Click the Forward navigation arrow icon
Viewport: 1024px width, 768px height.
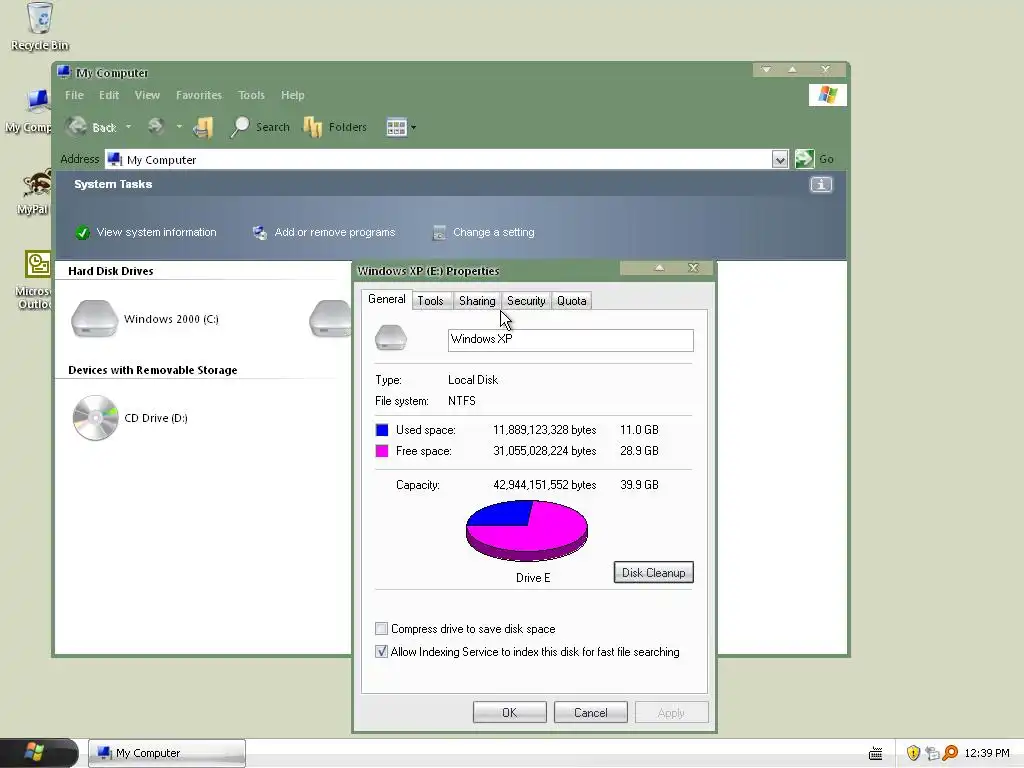pos(156,127)
